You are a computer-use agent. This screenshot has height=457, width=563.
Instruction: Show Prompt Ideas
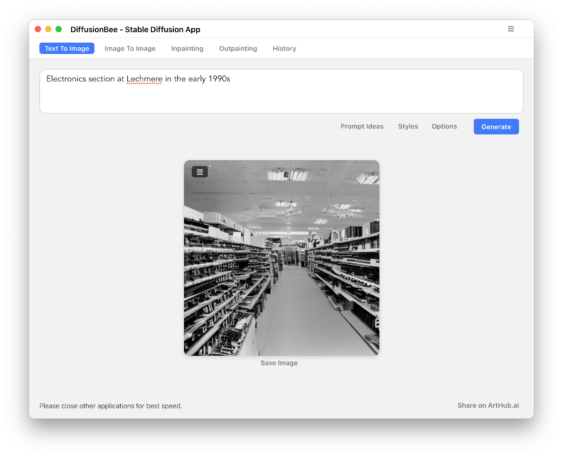pyautogui.click(x=362, y=126)
